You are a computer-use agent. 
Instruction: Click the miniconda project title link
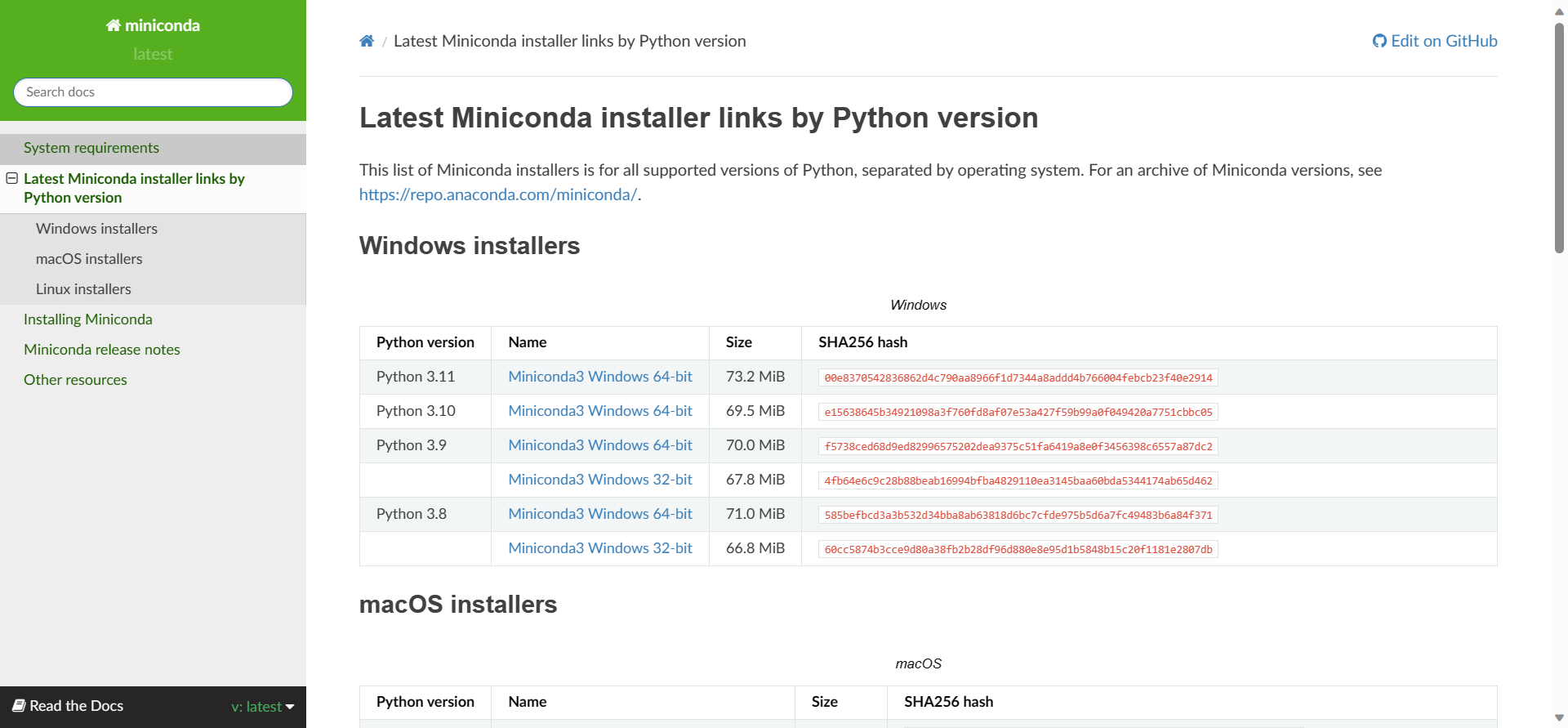coord(153,25)
